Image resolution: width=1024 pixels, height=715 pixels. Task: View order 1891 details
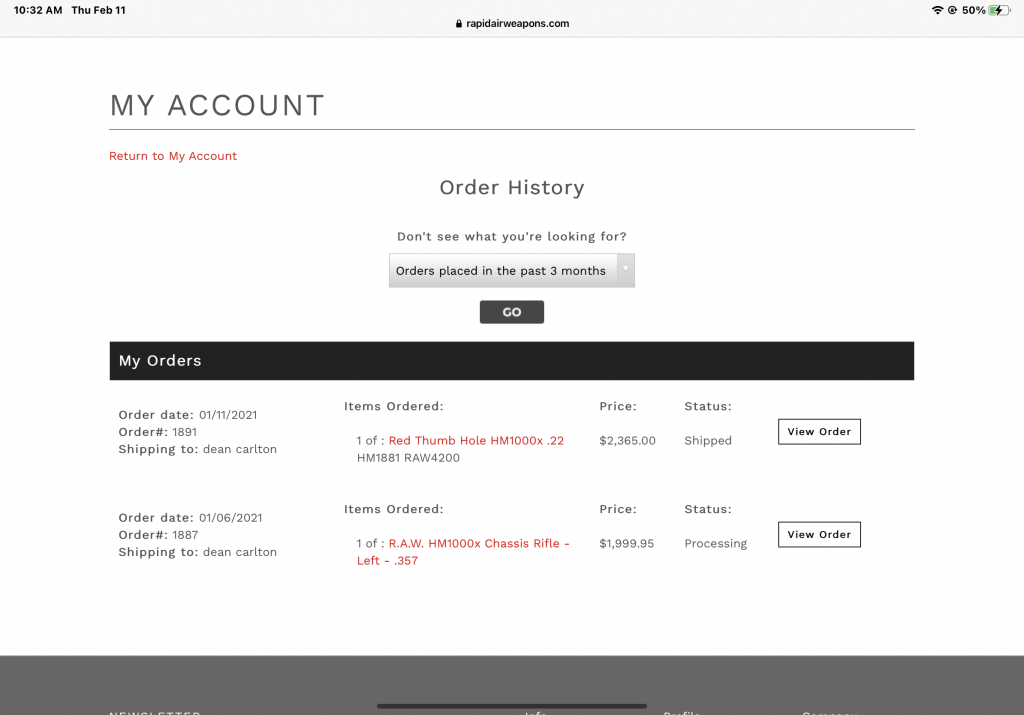[819, 432]
